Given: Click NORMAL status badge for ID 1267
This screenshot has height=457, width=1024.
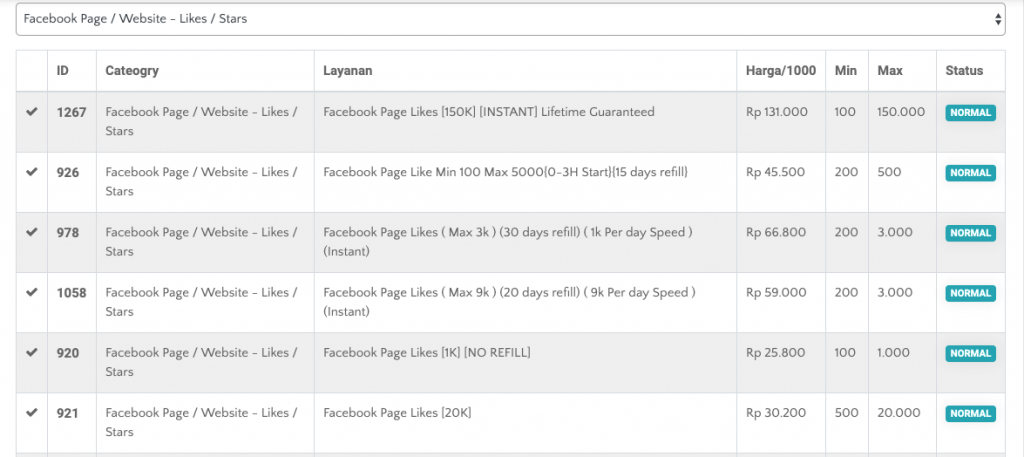Looking at the screenshot, I should coord(970,113).
